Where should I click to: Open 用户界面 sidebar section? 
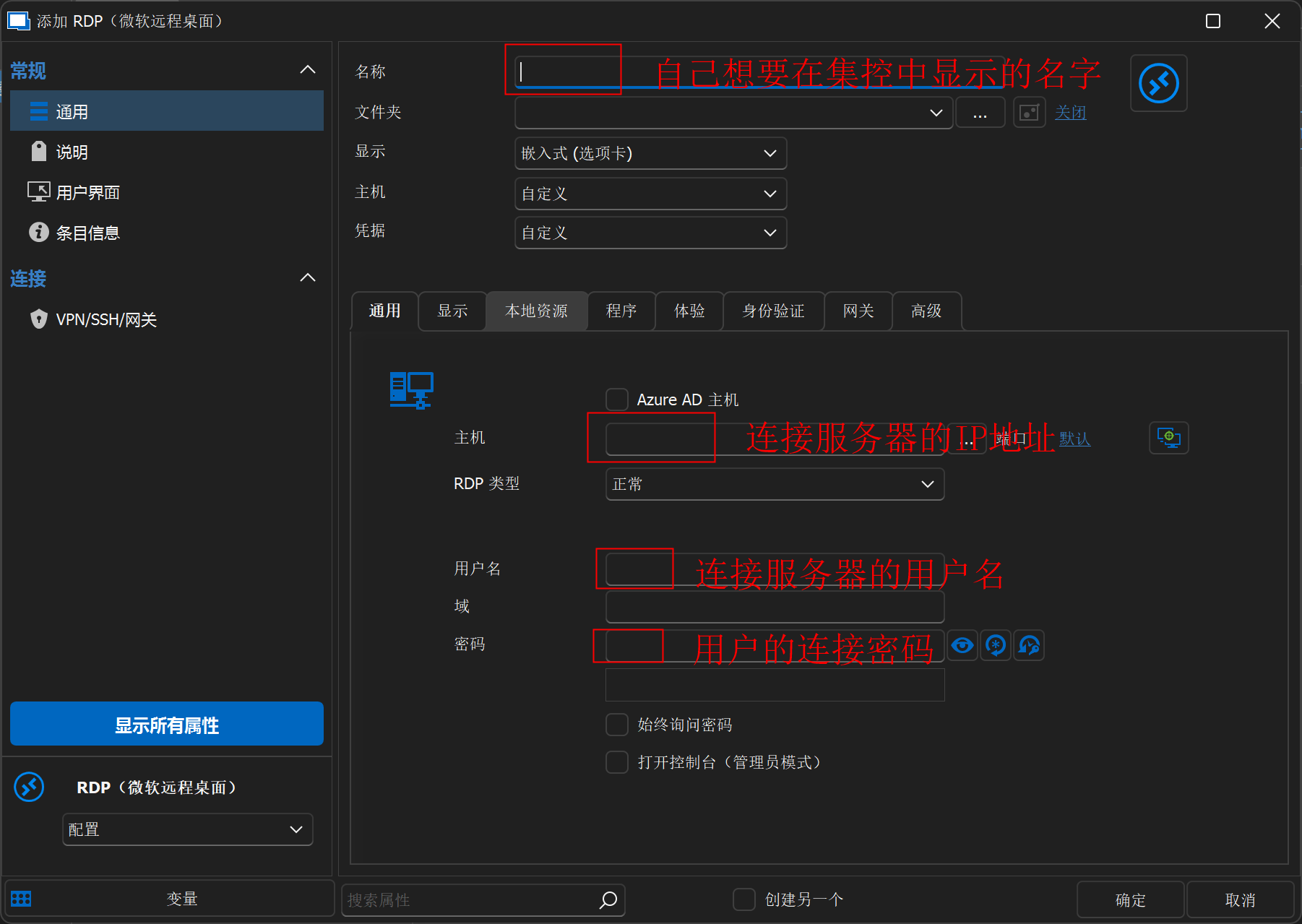(167, 192)
